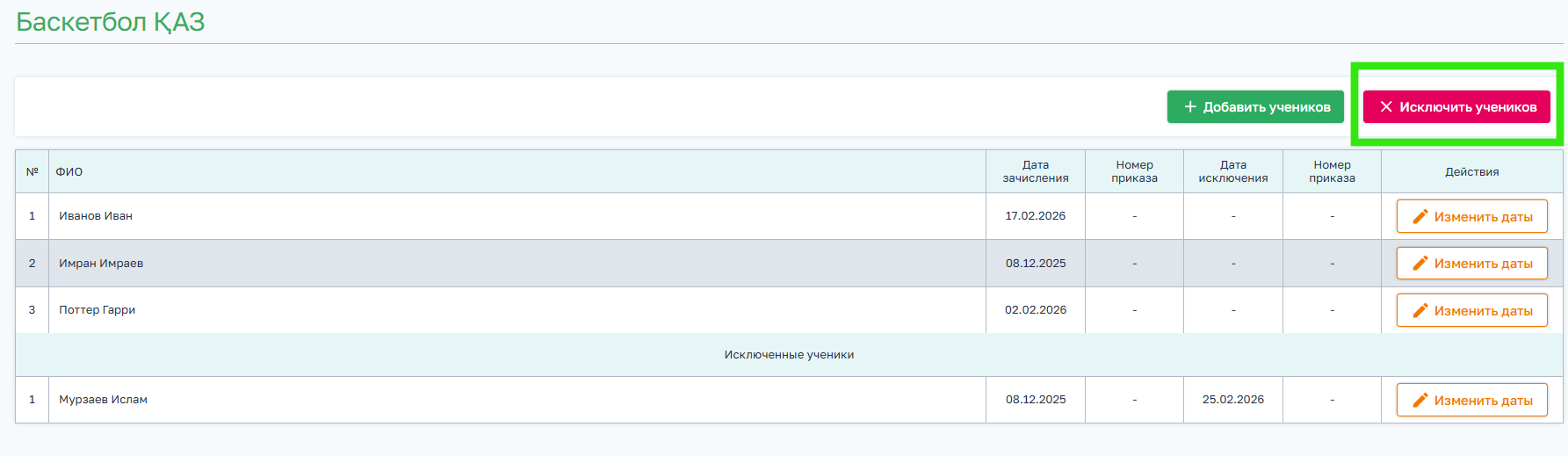This screenshot has height=456, width=1568.
Task: Select the student name Иванов Иван
Action: click(x=96, y=216)
